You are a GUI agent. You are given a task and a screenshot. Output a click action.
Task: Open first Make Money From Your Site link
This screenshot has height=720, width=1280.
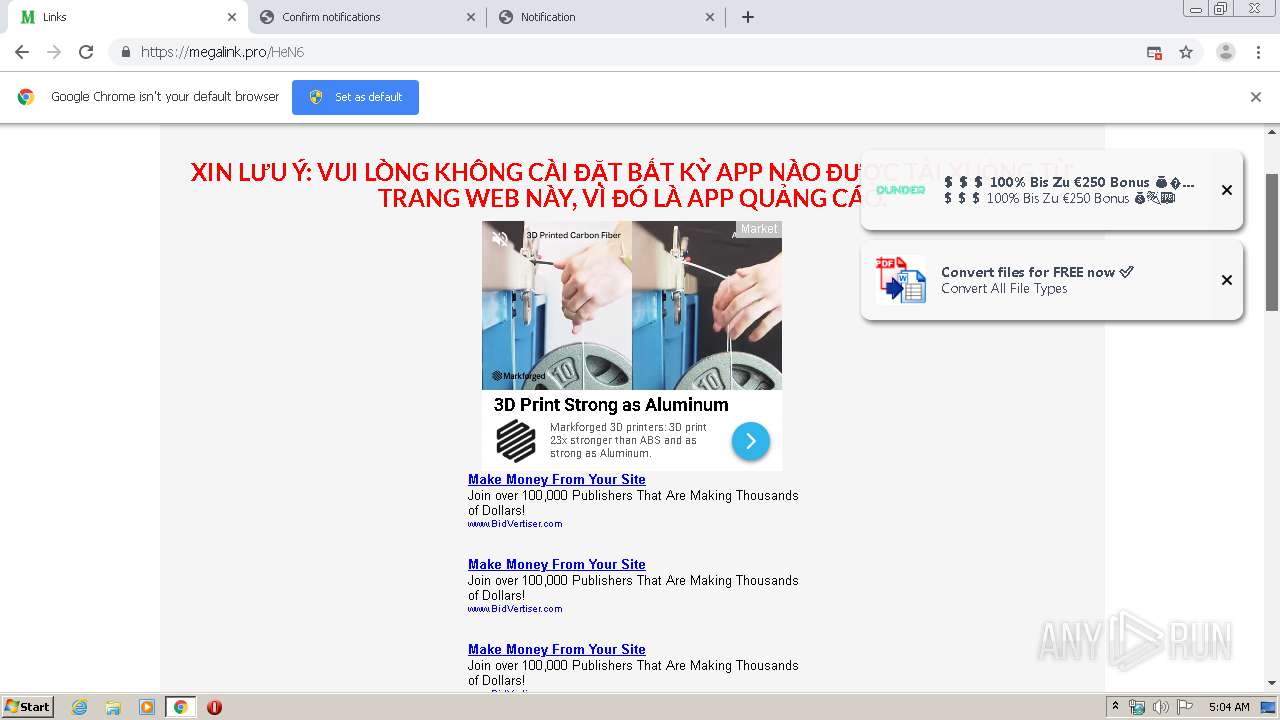click(557, 480)
